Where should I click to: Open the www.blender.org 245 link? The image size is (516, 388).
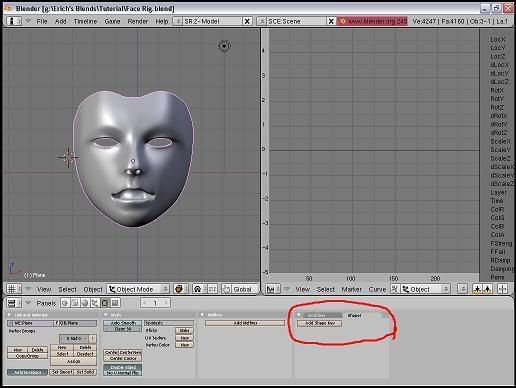(x=372, y=21)
